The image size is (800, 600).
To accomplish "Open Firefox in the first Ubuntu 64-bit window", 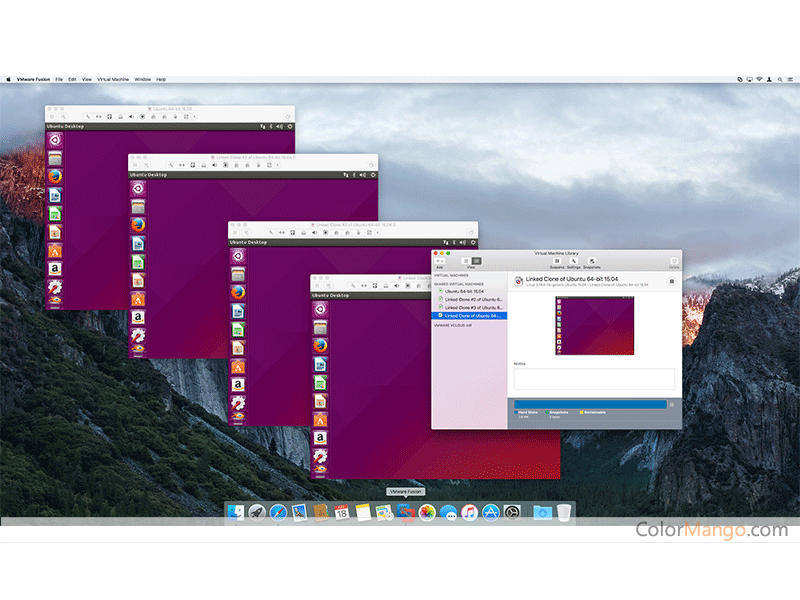I will pos(54,176).
